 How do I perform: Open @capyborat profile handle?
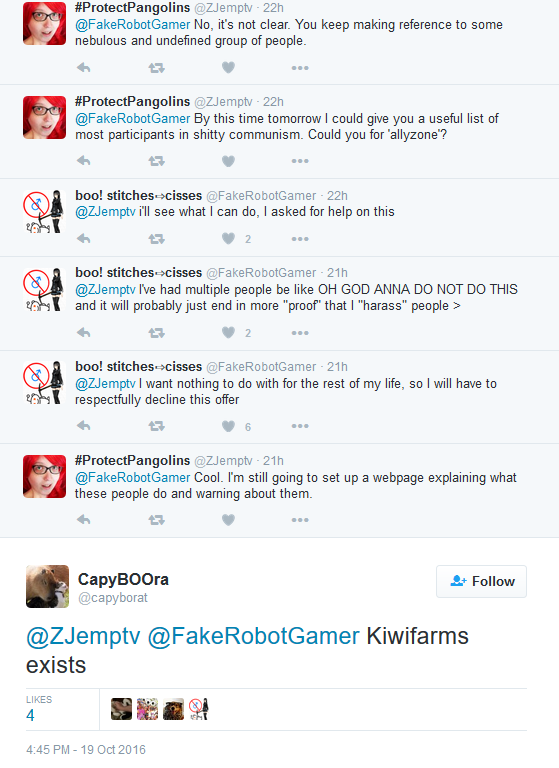113,598
